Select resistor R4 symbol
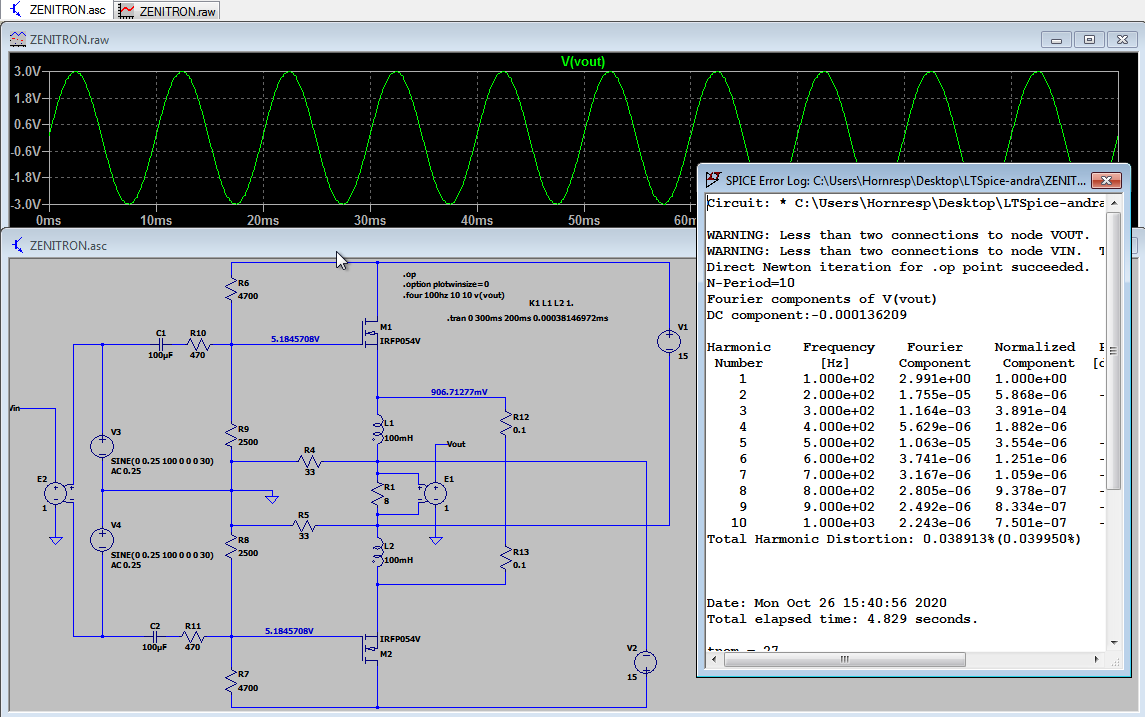The height and width of the screenshot is (717, 1145). tap(310, 461)
